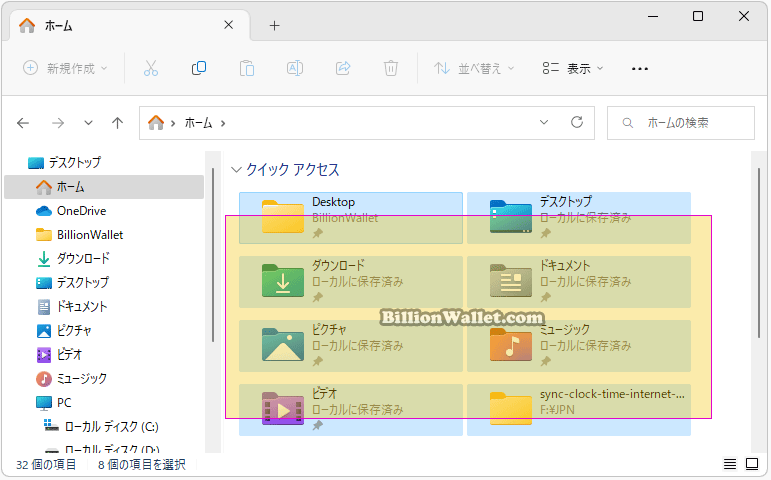Viewport: 771px width, 480px height.
Task: Open the 表示 view dropdown
Action: coord(573,68)
